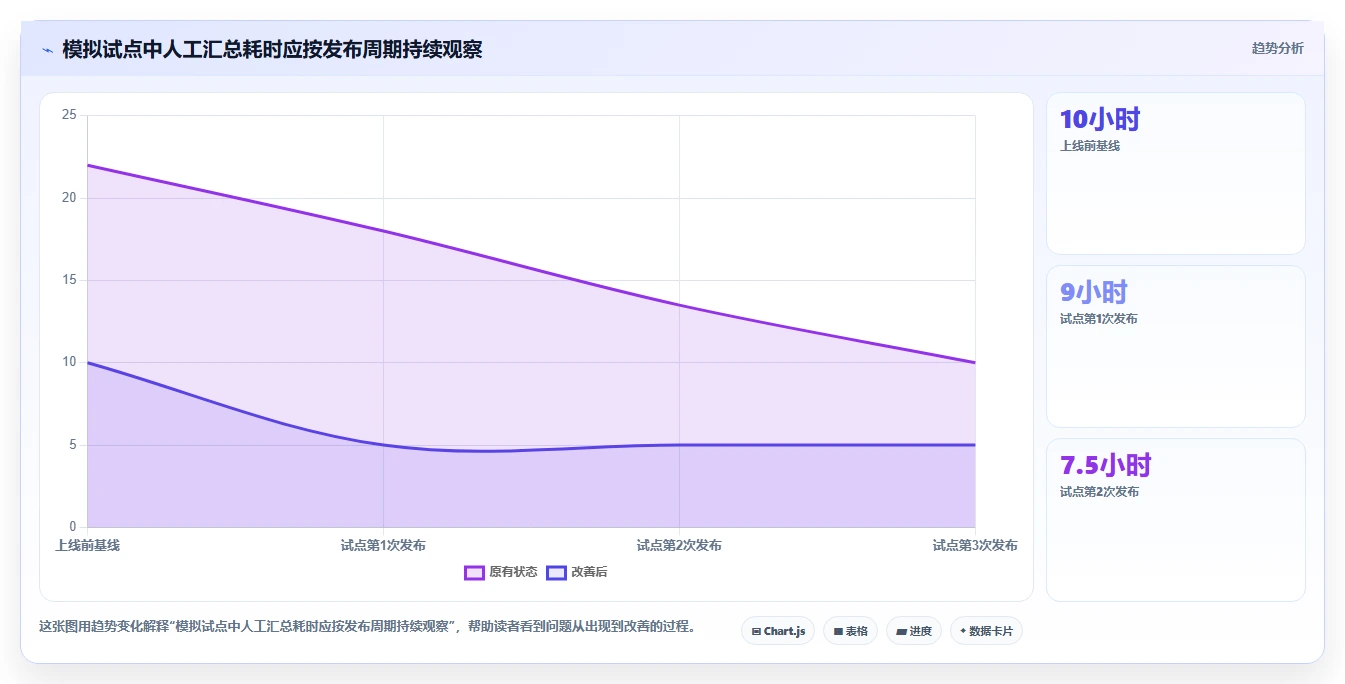Click the trend icon beside the title
This screenshot has width=1345, height=684.
click(47, 50)
